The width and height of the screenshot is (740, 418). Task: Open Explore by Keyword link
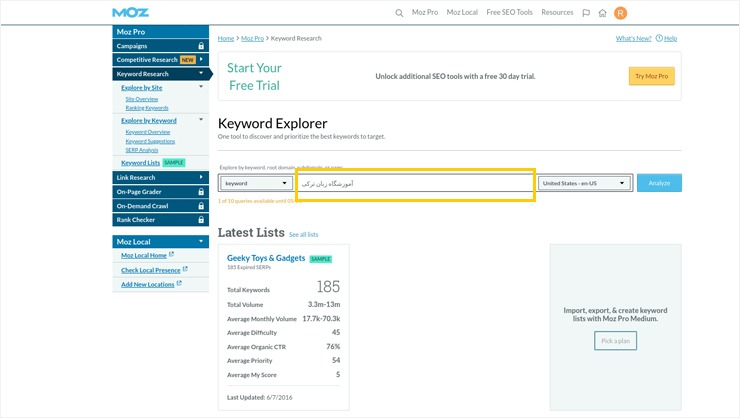[x=149, y=121]
